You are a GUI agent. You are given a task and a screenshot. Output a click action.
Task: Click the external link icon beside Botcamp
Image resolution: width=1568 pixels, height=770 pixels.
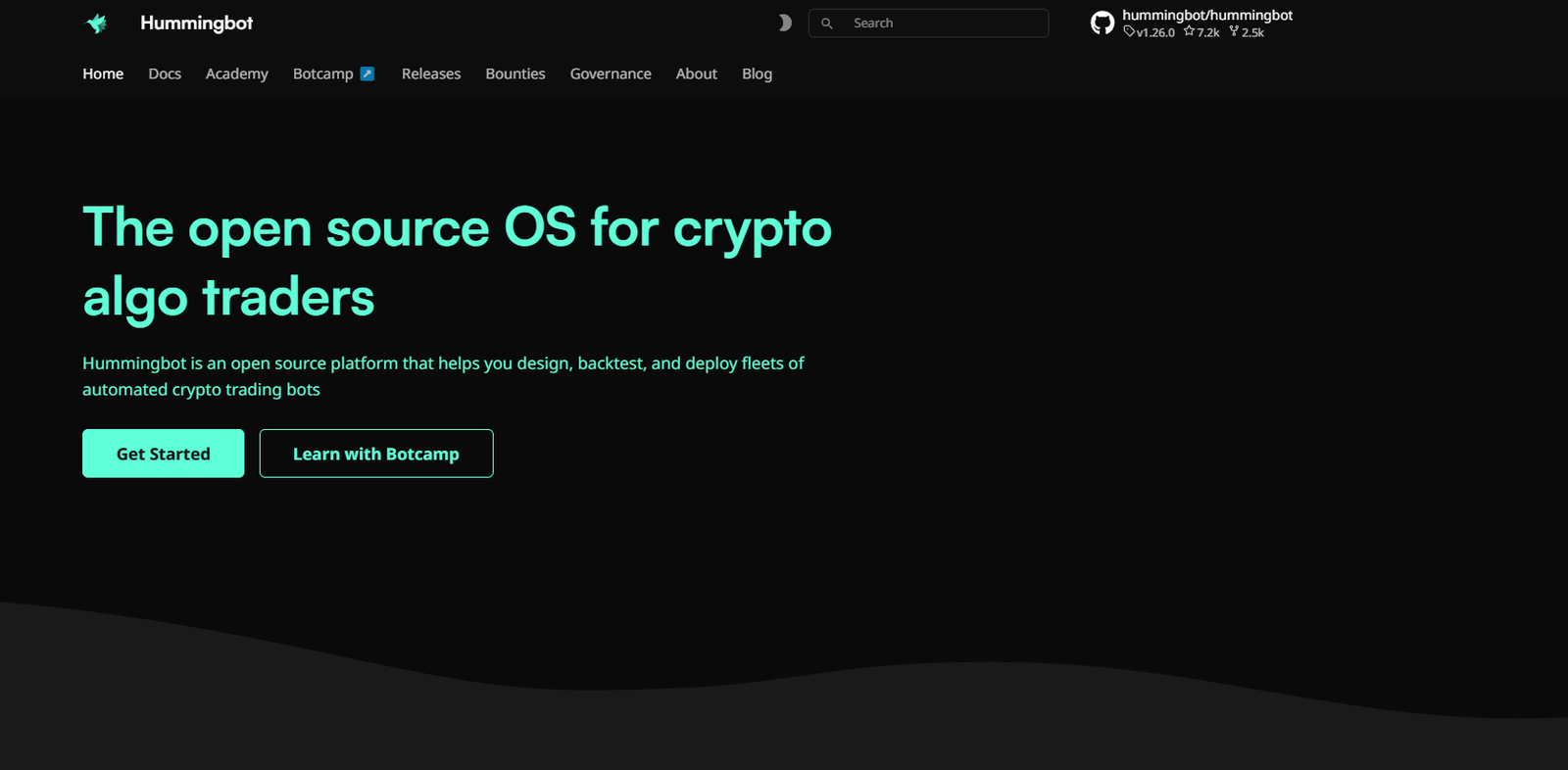click(x=367, y=73)
